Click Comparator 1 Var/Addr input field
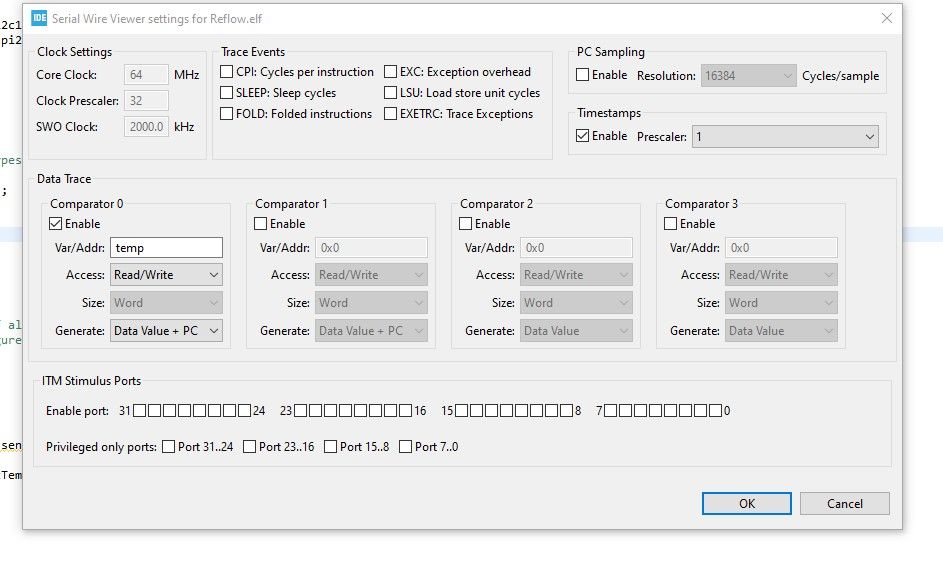This screenshot has width=943, height=564. (372, 248)
